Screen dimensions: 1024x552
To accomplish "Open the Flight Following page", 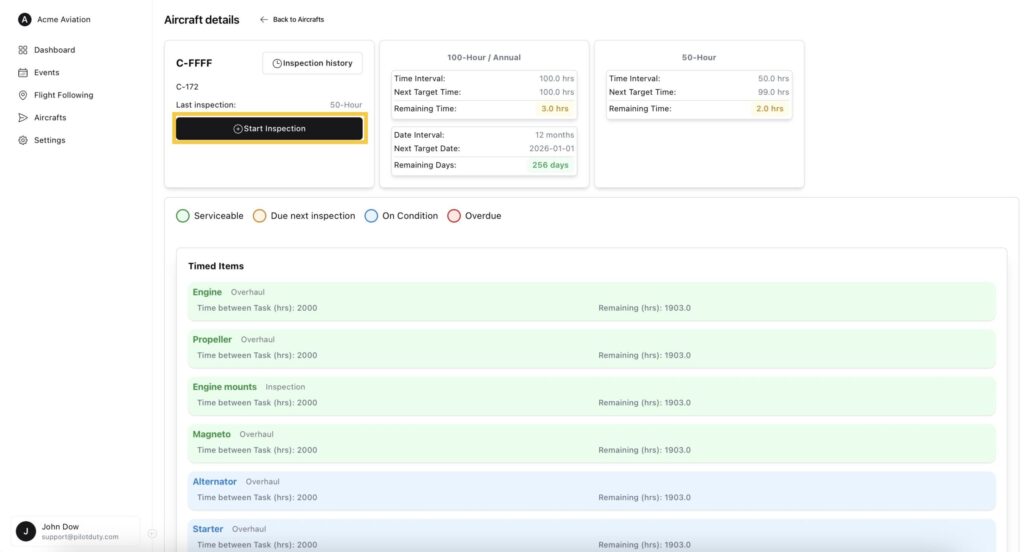I will tap(63, 95).
